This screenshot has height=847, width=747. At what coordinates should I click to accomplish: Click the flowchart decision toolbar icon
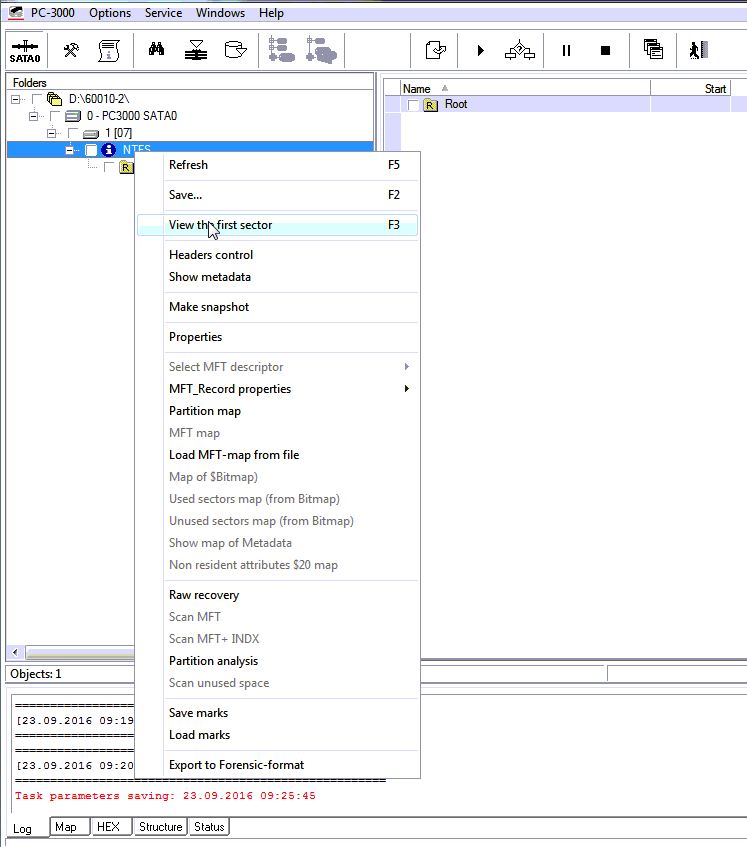pyautogui.click(x=520, y=50)
